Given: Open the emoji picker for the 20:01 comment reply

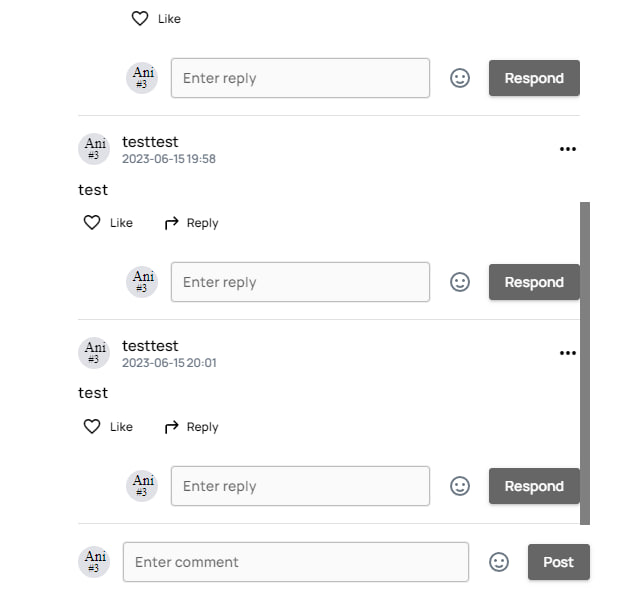Looking at the screenshot, I should [x=460, y=486].
